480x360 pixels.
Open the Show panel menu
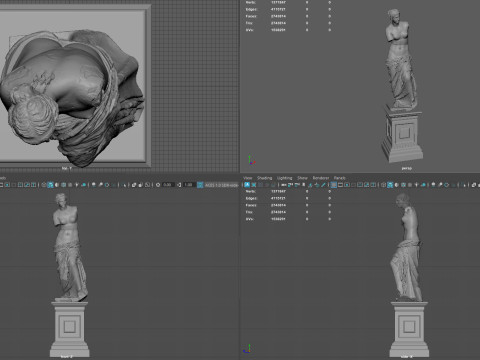[302, 178]
